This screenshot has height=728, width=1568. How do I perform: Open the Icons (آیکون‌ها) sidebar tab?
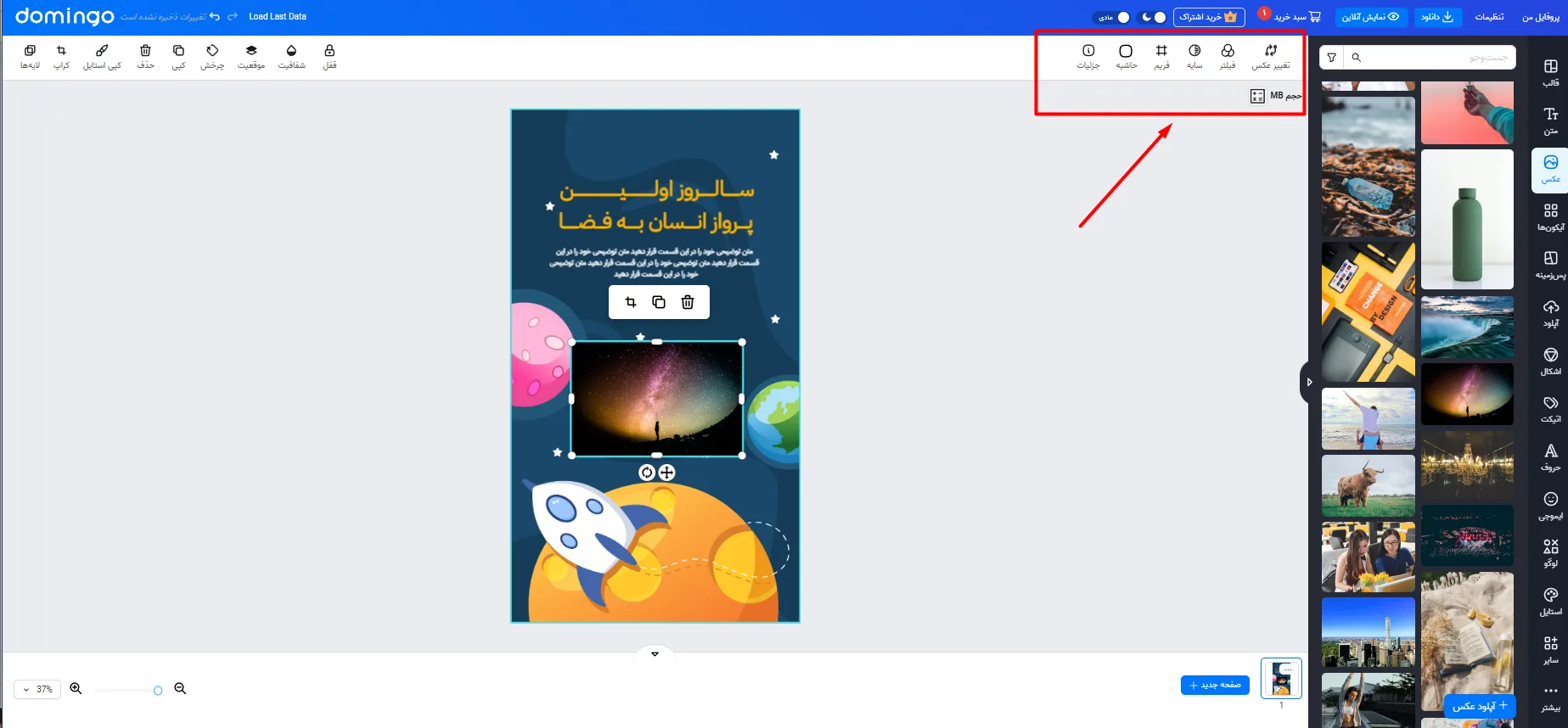click(x=1550, y=217)
